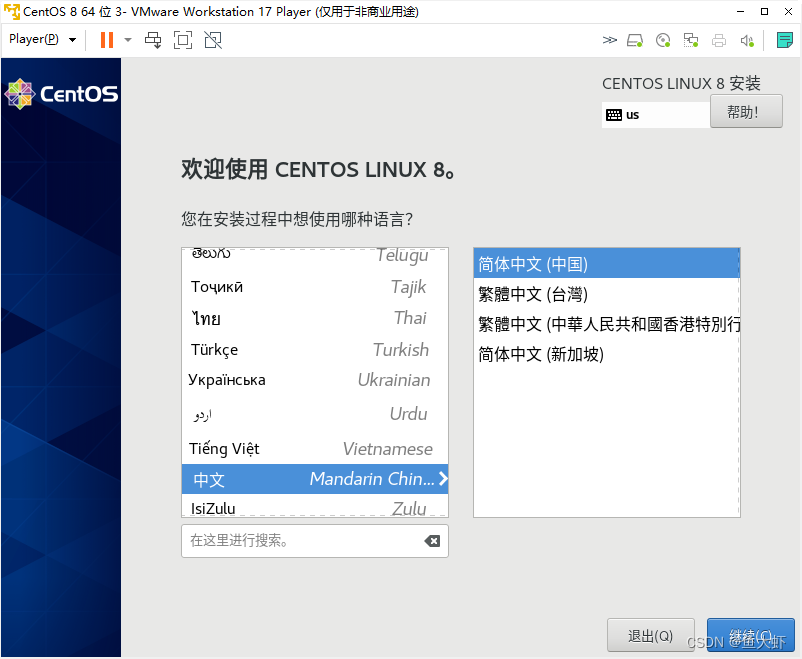The image size is (802, 659).
Task: Open printer device icon
Action: pos(719,40)
